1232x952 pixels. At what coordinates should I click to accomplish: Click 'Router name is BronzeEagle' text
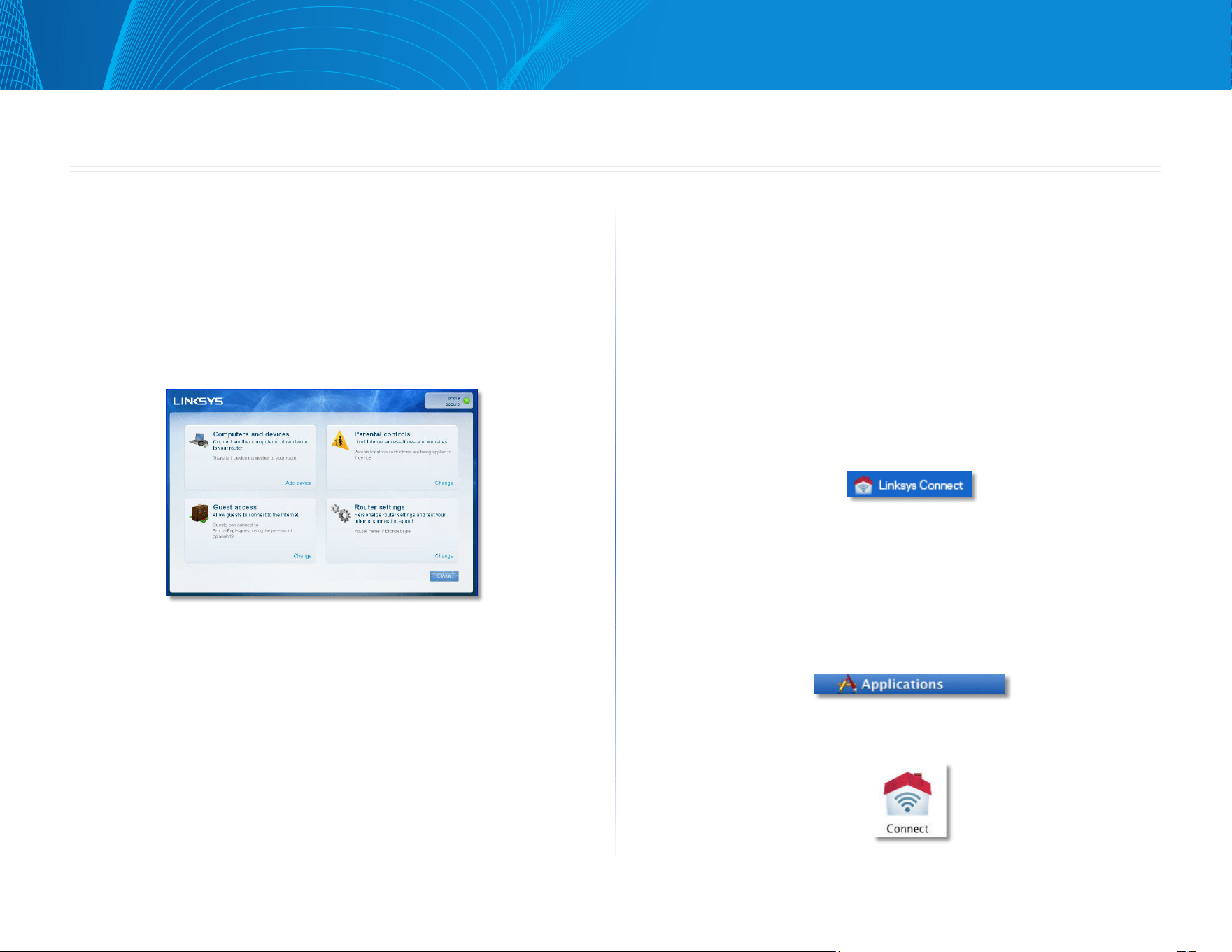(383, 532)
